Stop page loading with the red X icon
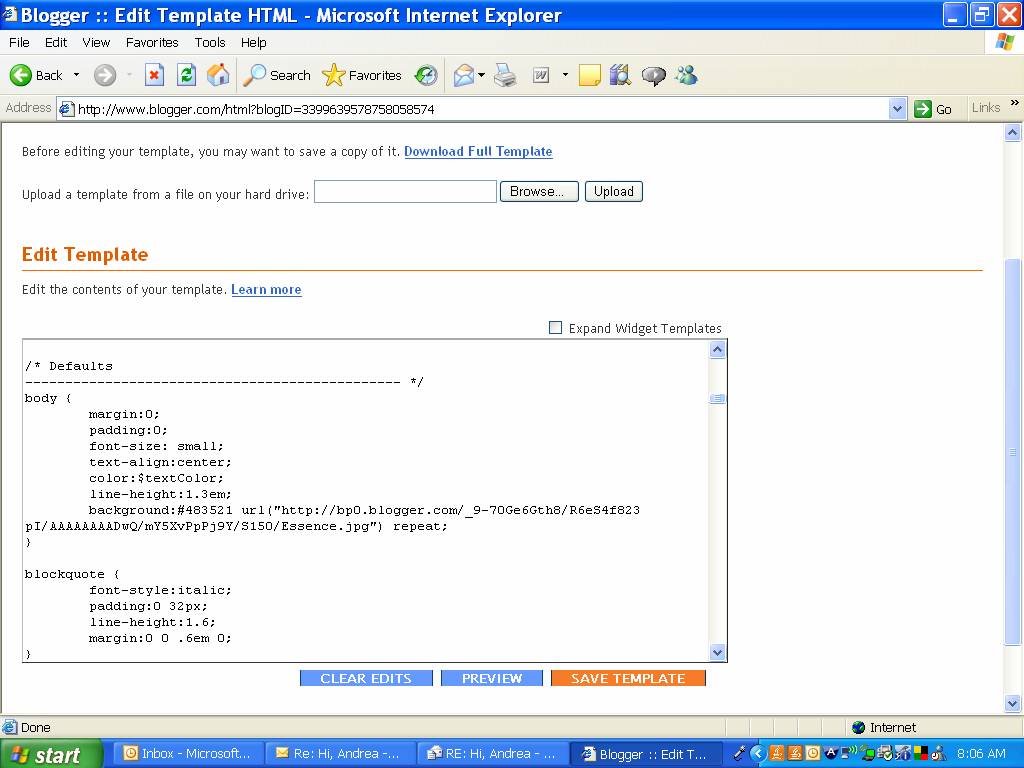The width and height of the screenshot is (1024, 768). pyautogui.click(x=154, y=75)
